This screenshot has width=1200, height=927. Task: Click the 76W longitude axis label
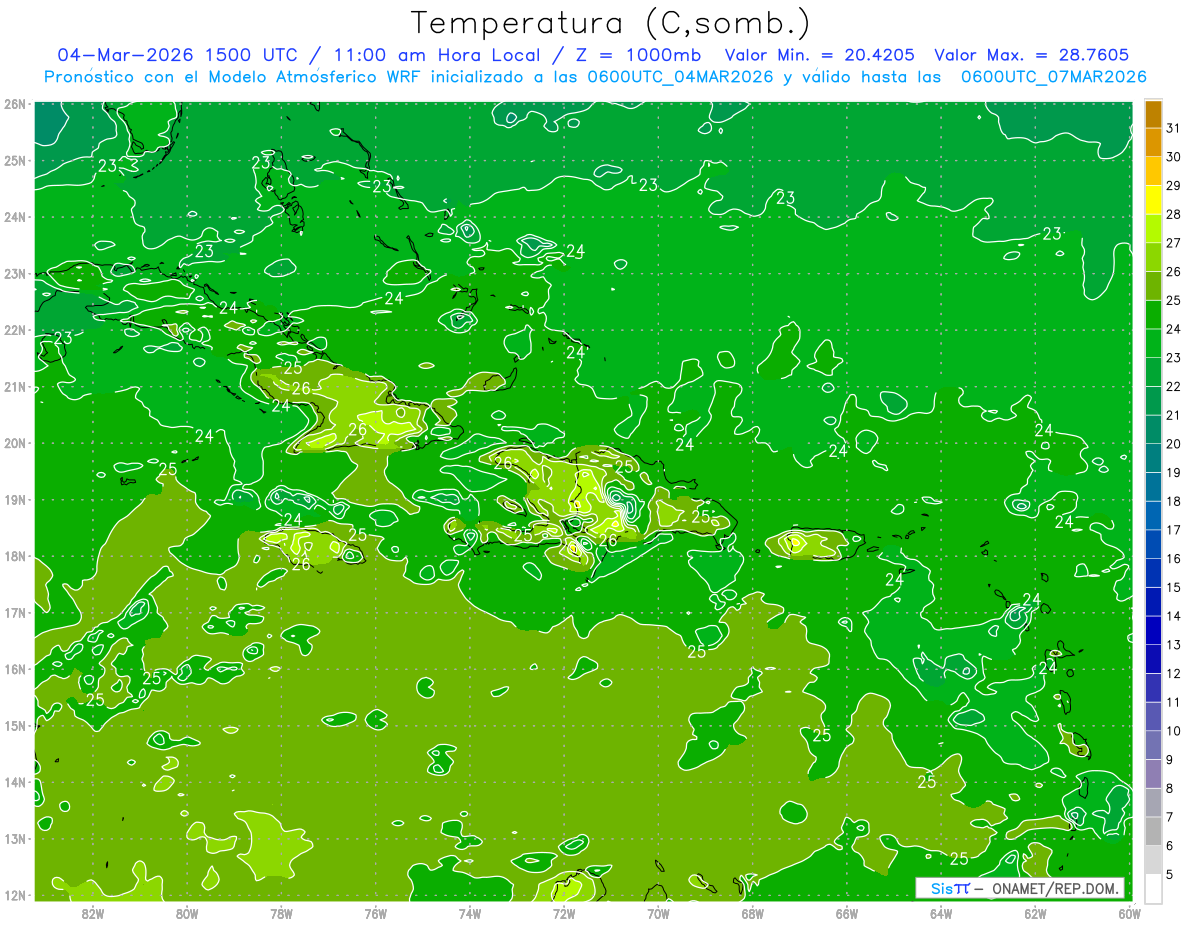375,913
